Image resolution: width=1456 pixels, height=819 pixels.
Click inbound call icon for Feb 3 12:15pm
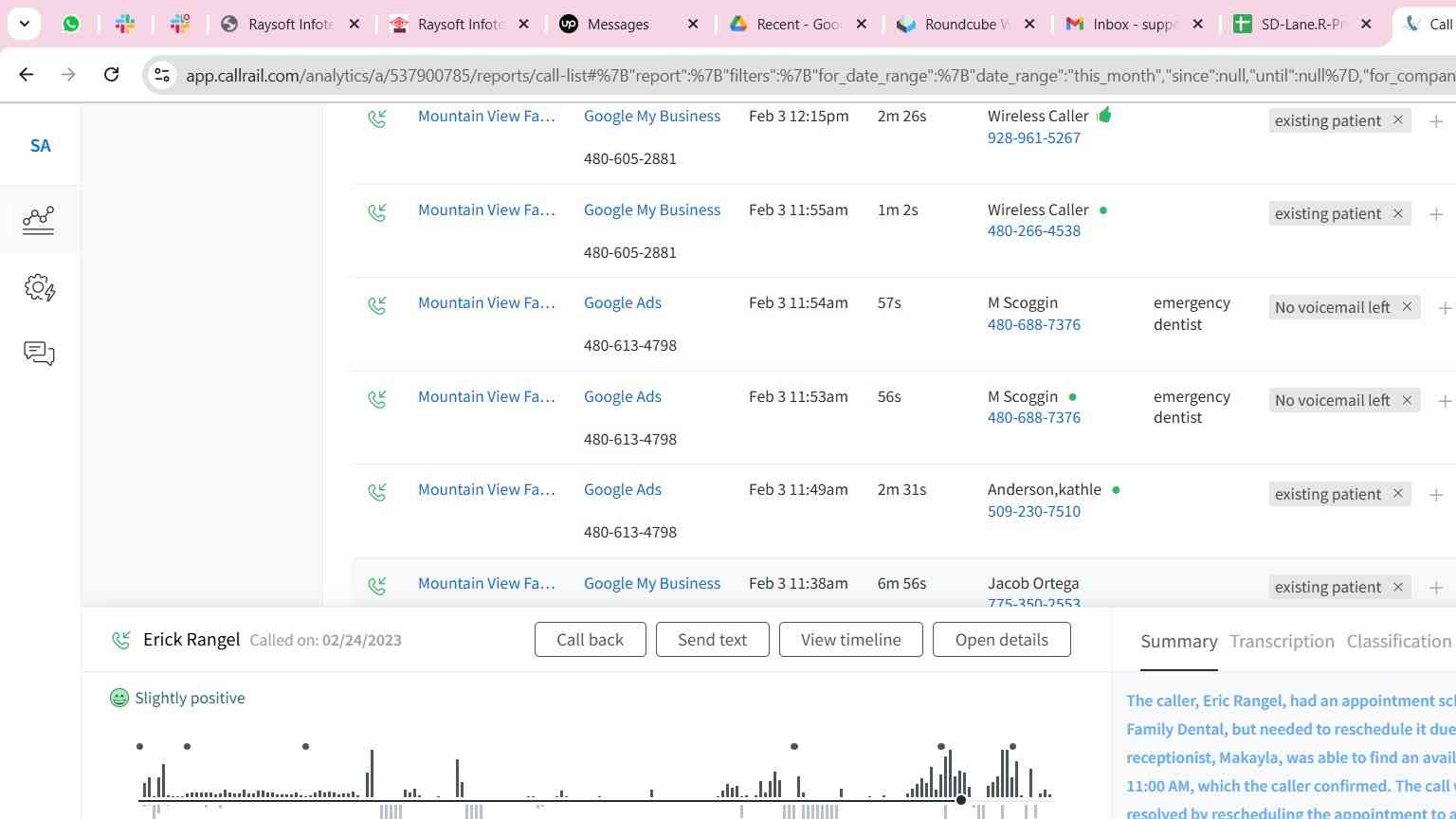point(377,118)
